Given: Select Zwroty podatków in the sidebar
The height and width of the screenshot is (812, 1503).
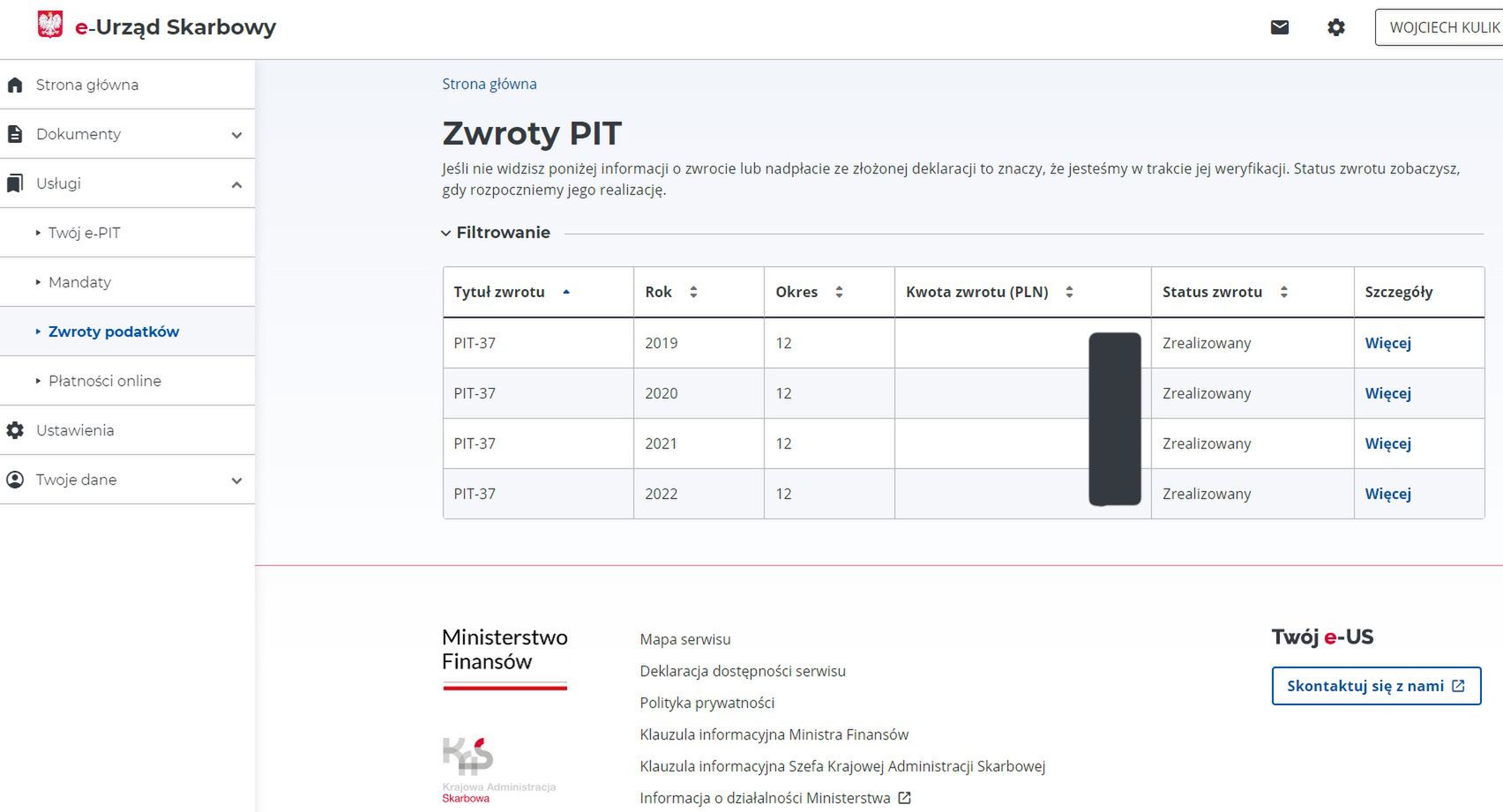Looking at the screenshot, I should point(115,331).
